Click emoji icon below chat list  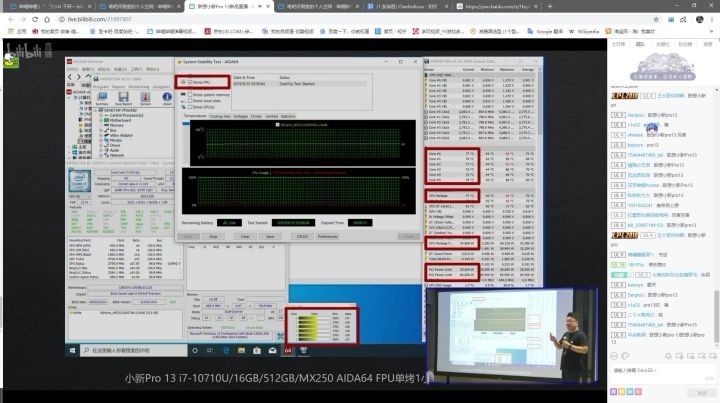coord(614,356)
